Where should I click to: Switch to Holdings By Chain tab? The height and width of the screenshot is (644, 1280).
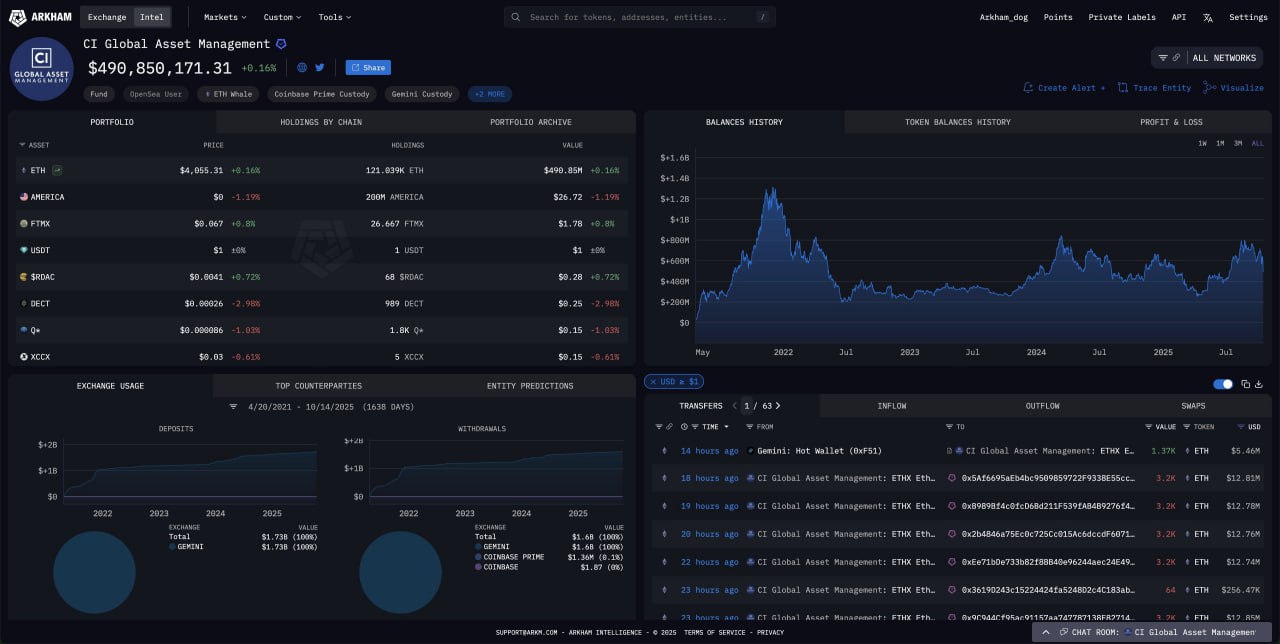click(x=321, y=122)
